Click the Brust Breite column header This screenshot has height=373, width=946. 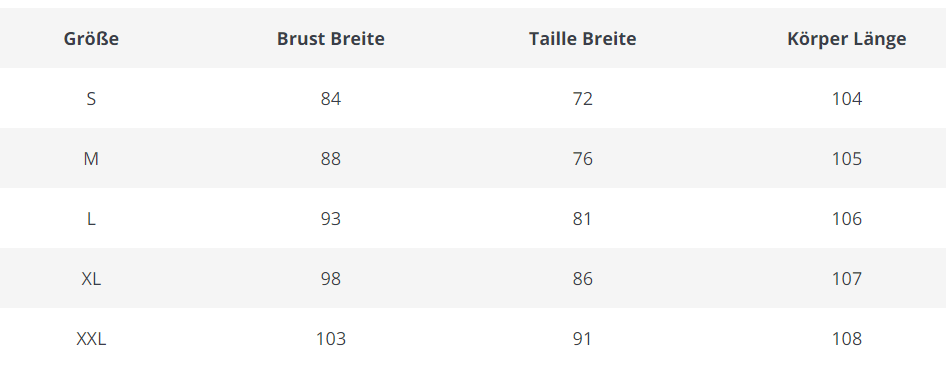331,39
